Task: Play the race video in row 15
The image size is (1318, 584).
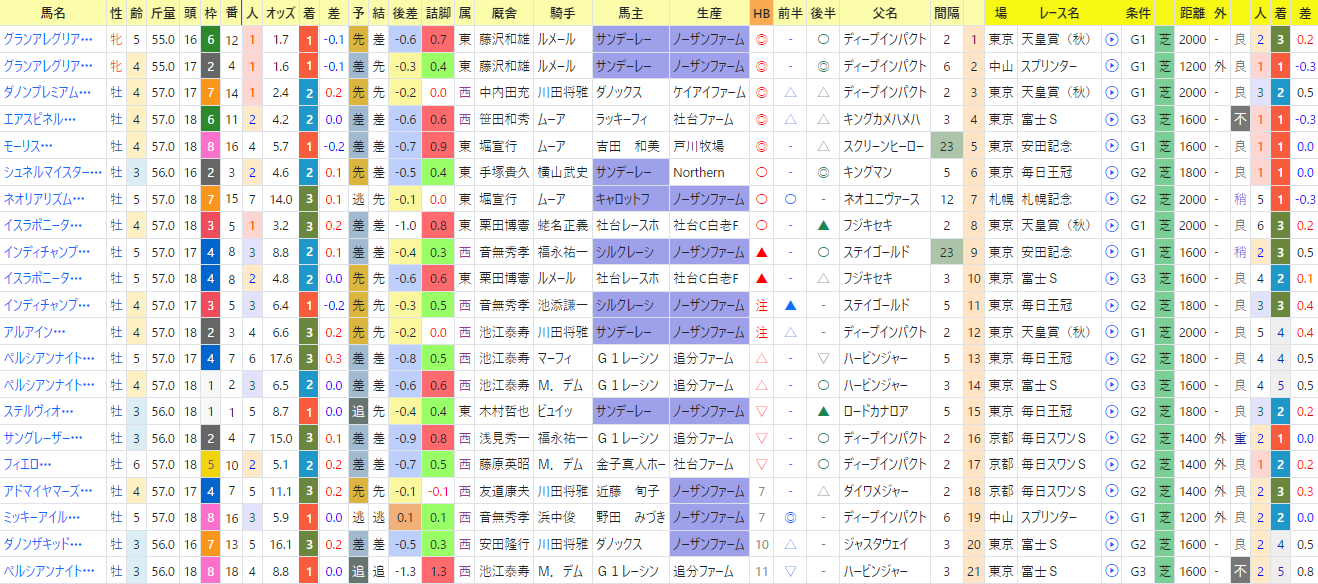Action: click(x=1112, y=410)
